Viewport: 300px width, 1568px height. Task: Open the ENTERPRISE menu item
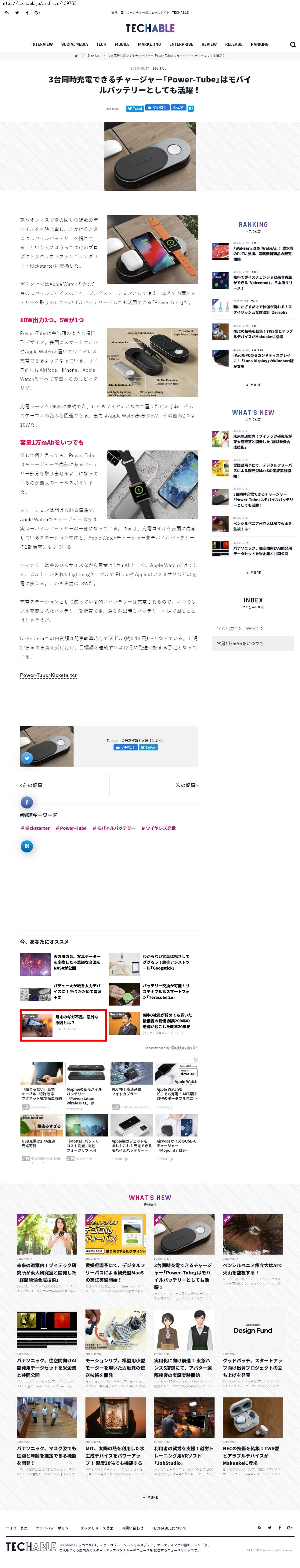pos(181,45)
